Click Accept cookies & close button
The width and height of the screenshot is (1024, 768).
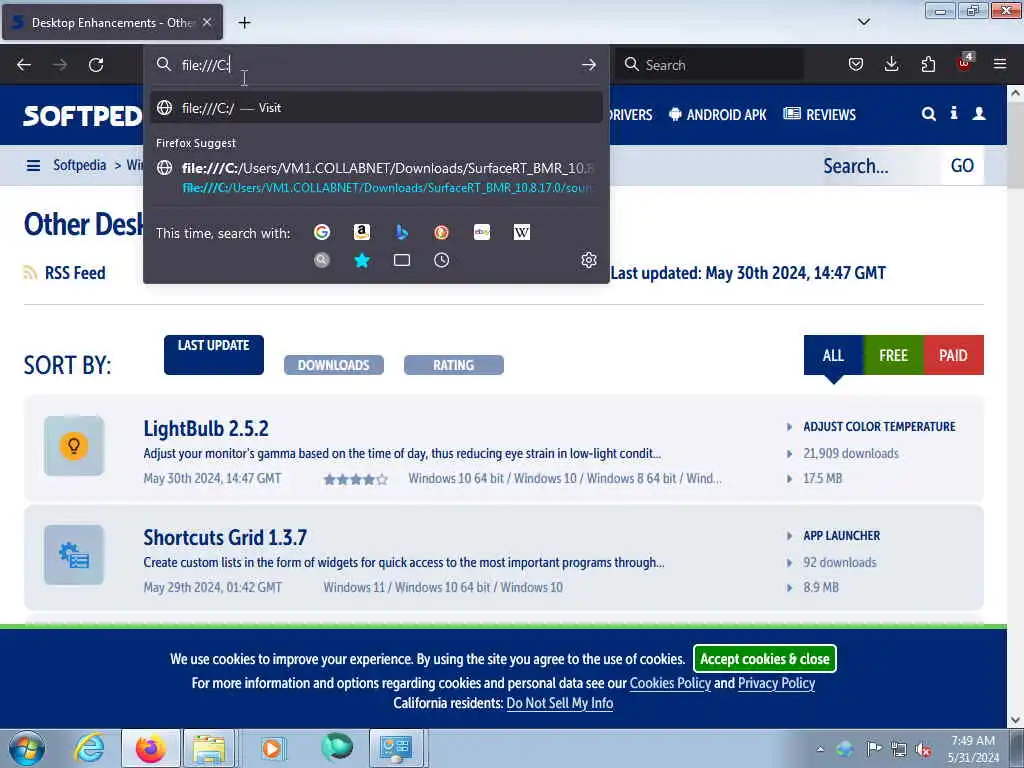(765, 659)
